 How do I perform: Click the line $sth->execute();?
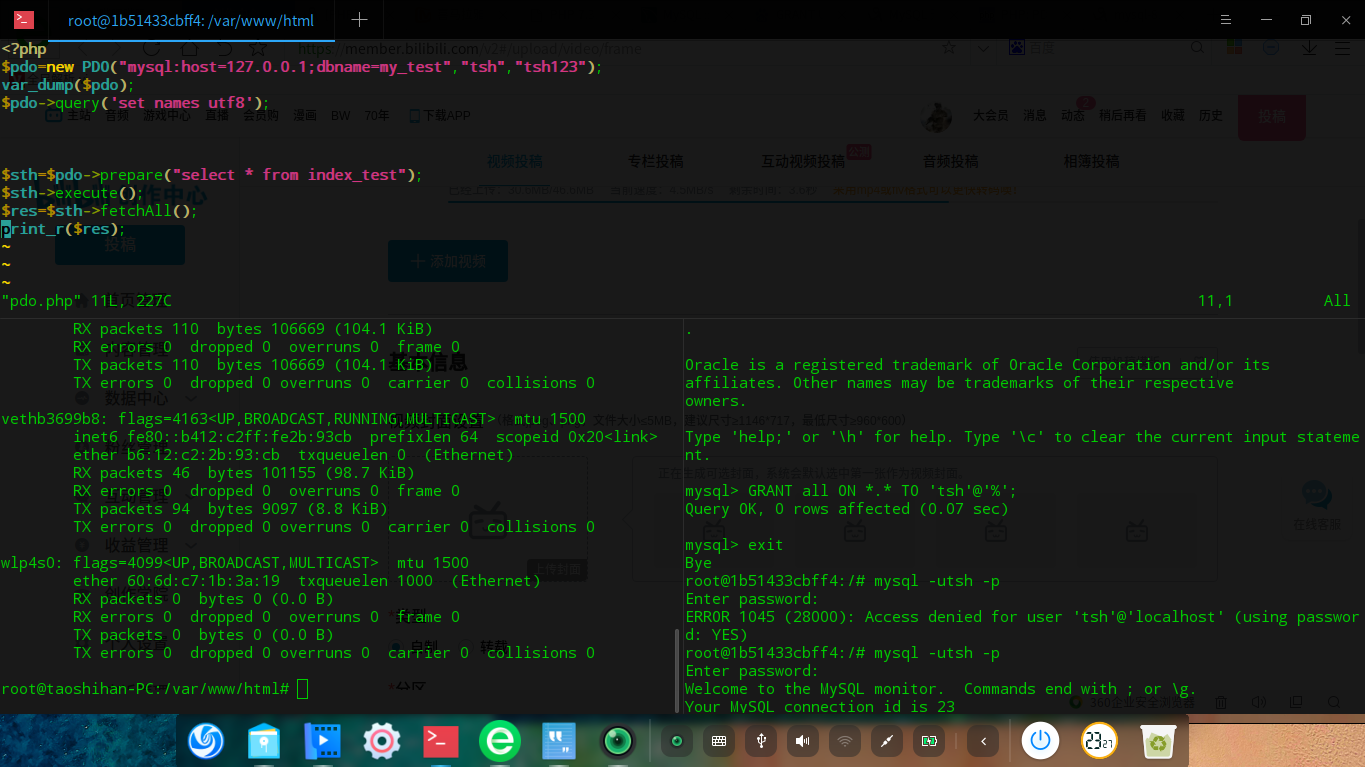click(72, 193)
